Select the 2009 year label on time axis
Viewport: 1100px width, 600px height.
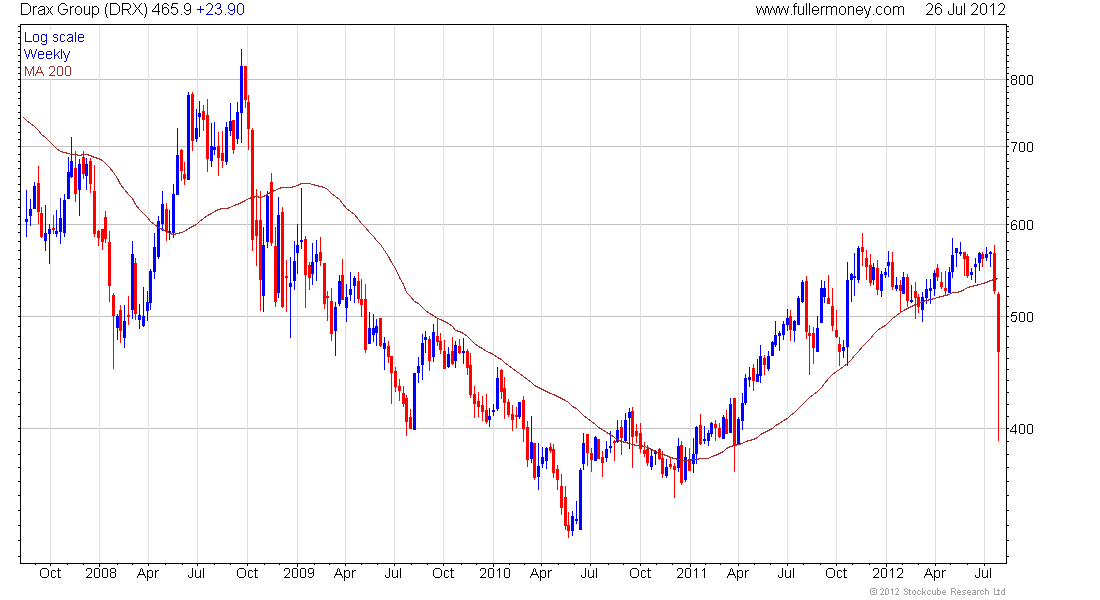(x=299, y=573)
